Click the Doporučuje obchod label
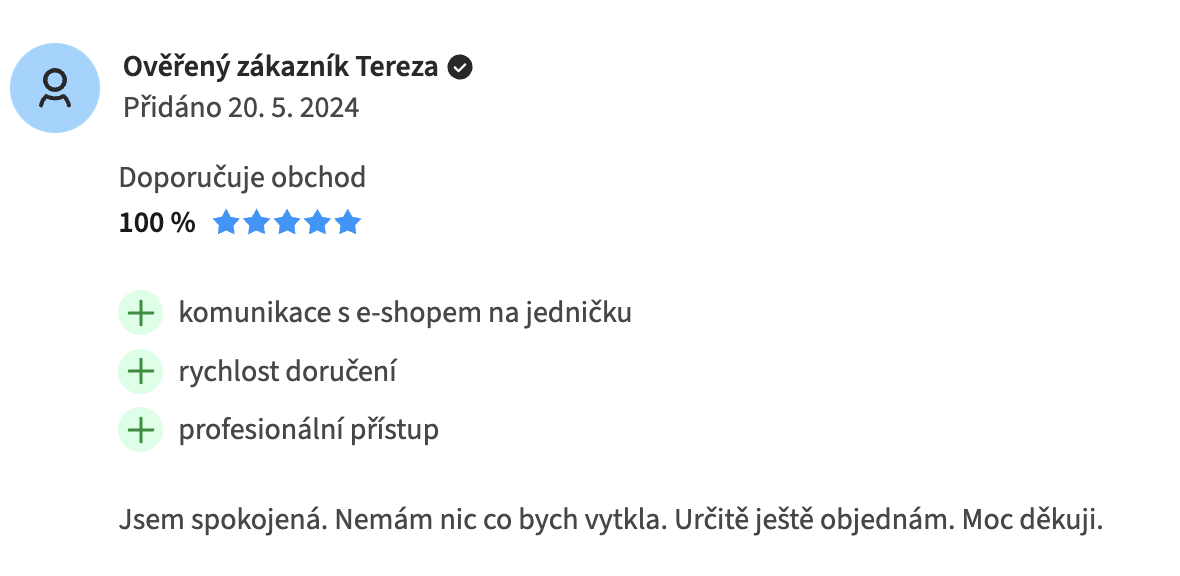Viewport: 1180px width, 576px height. pyautogui.click(x=242, y=178)
